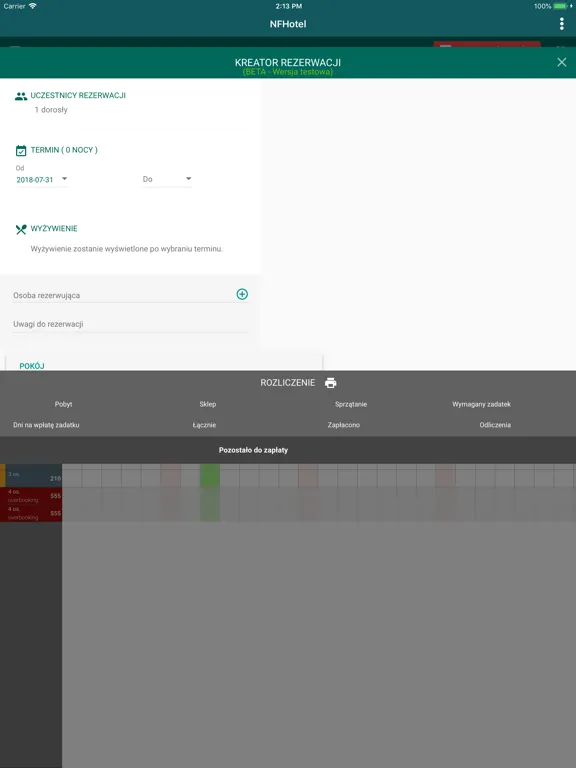Click the Odliczenia label
The image size is (576, 768).
pyautogui.click(x=495, y=425)
